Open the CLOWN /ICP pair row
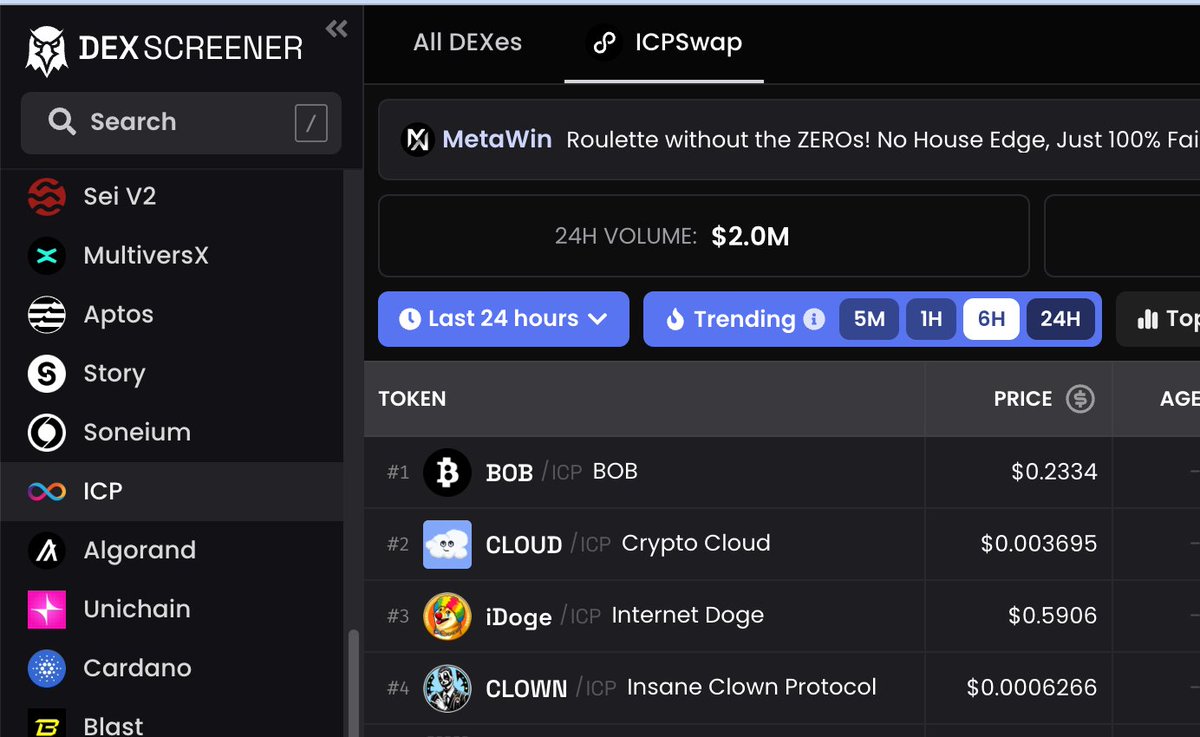The width and height of the screenshot is (1200, 737). click(782, 688)
